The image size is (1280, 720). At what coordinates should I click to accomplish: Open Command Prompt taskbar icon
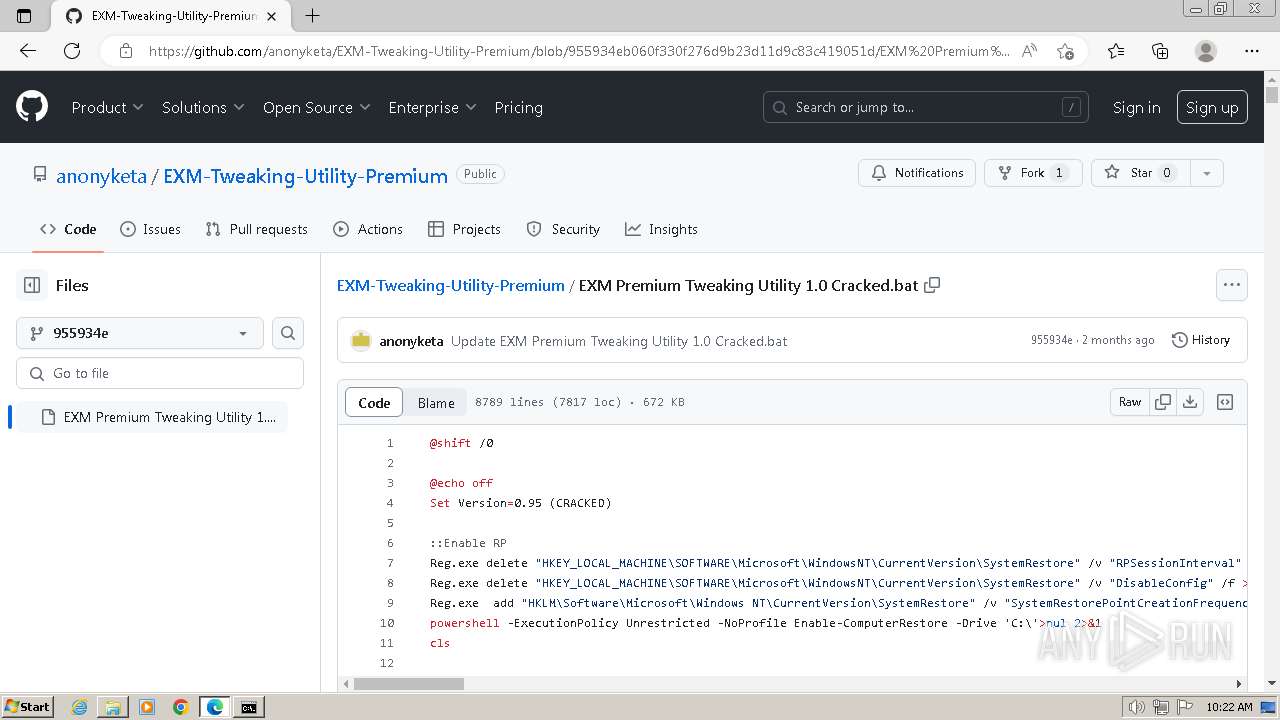coord(248,707)
